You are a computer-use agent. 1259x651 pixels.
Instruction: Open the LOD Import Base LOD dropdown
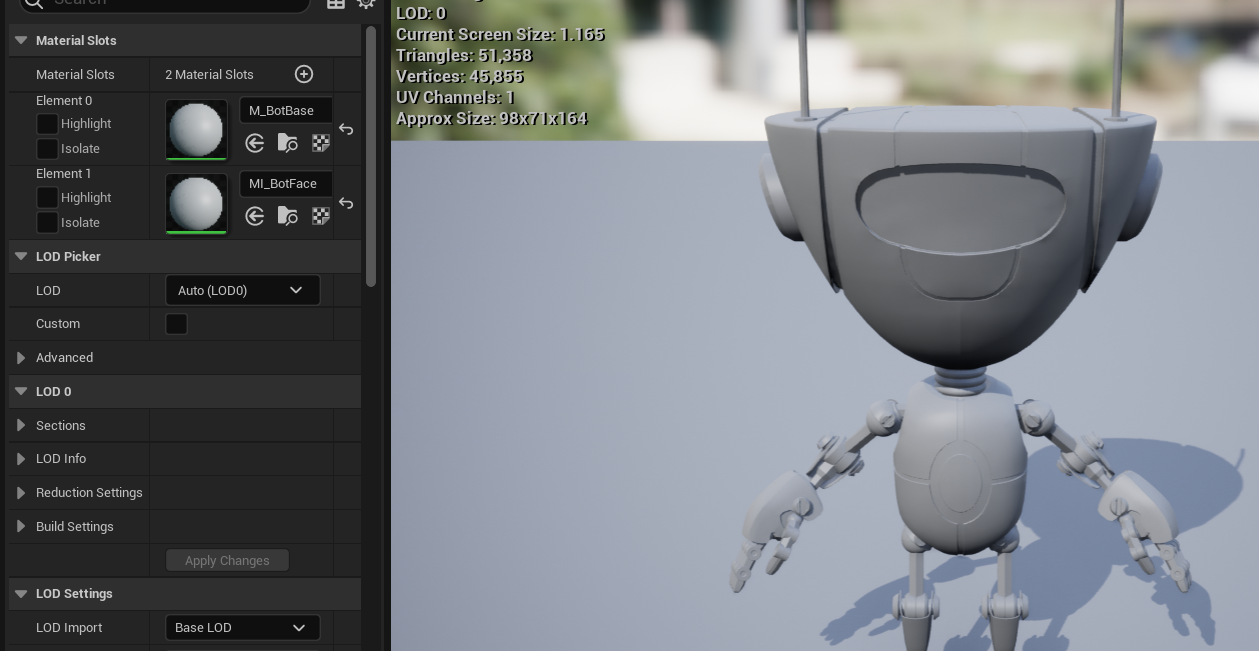point(242,628)
